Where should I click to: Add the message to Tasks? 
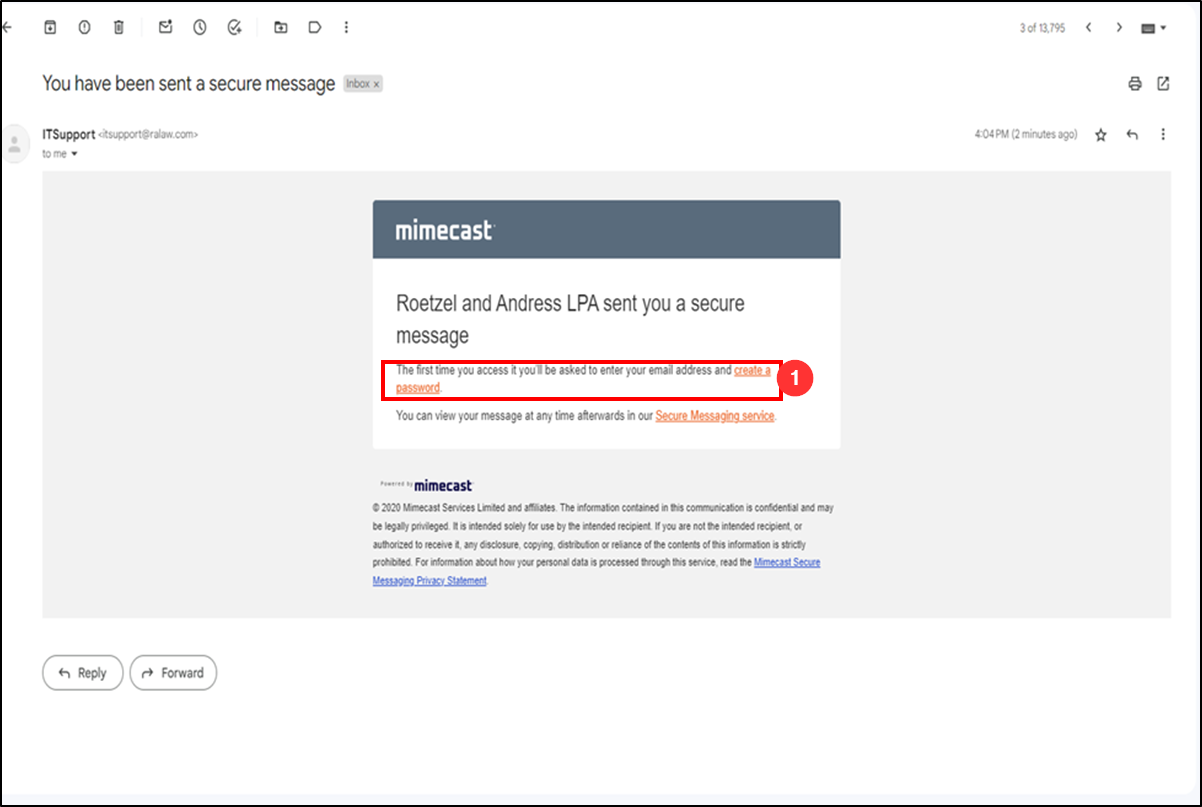point(234,27)
